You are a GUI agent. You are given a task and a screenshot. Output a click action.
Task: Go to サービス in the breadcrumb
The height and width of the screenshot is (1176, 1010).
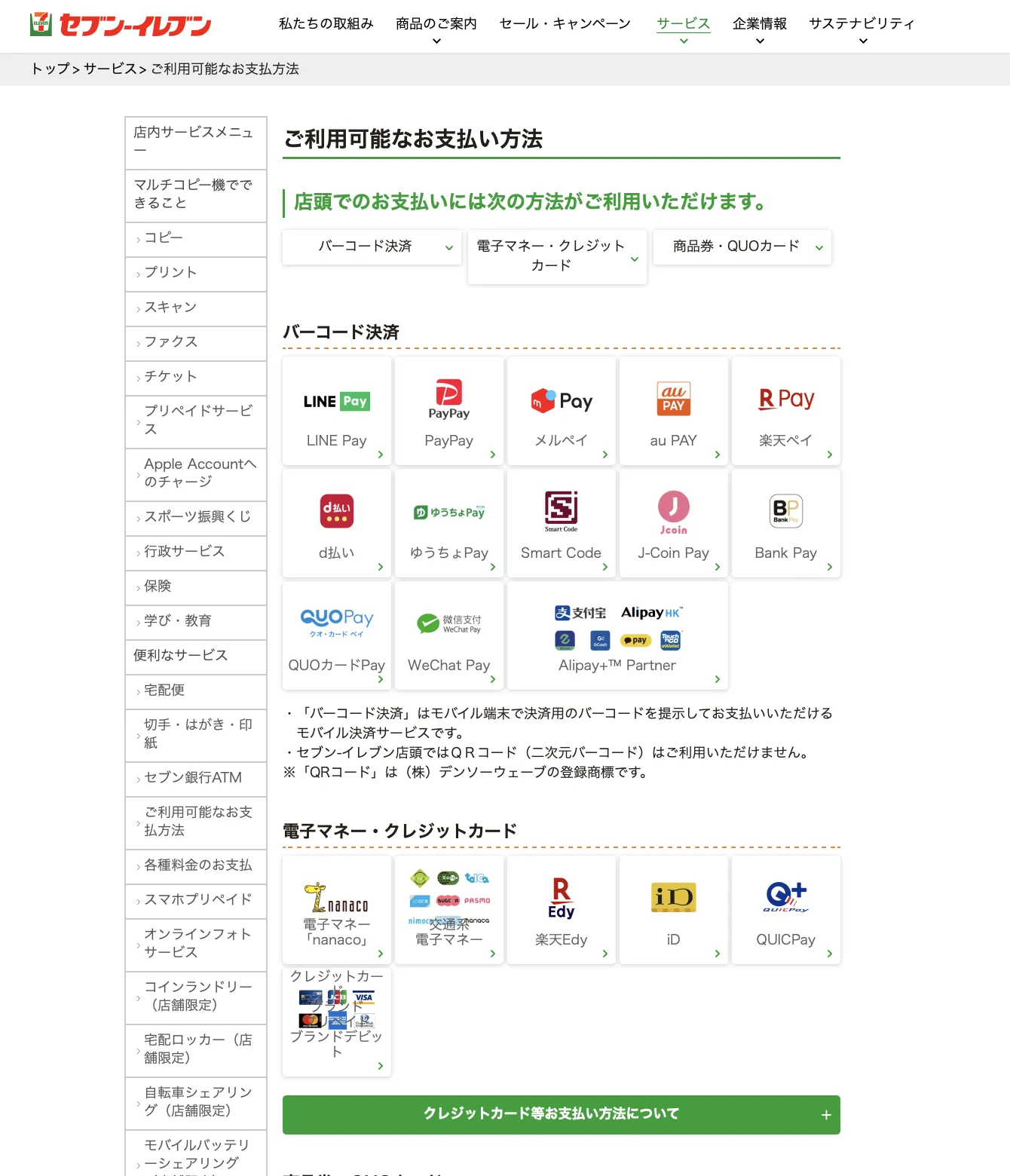click(x=110, y=69)
